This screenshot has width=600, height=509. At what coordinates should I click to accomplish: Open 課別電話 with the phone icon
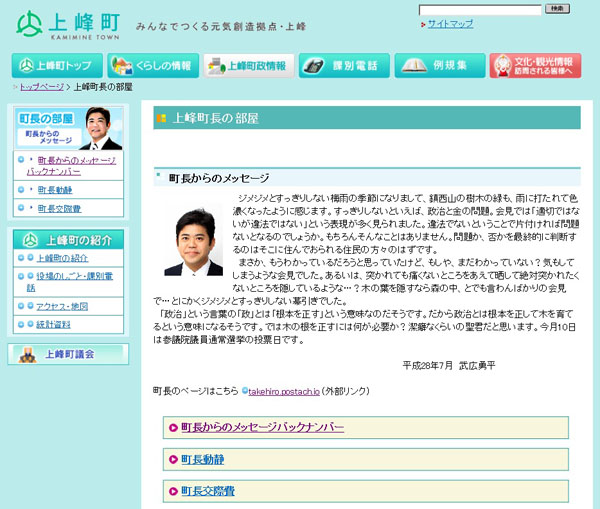[x=344, y=66]
